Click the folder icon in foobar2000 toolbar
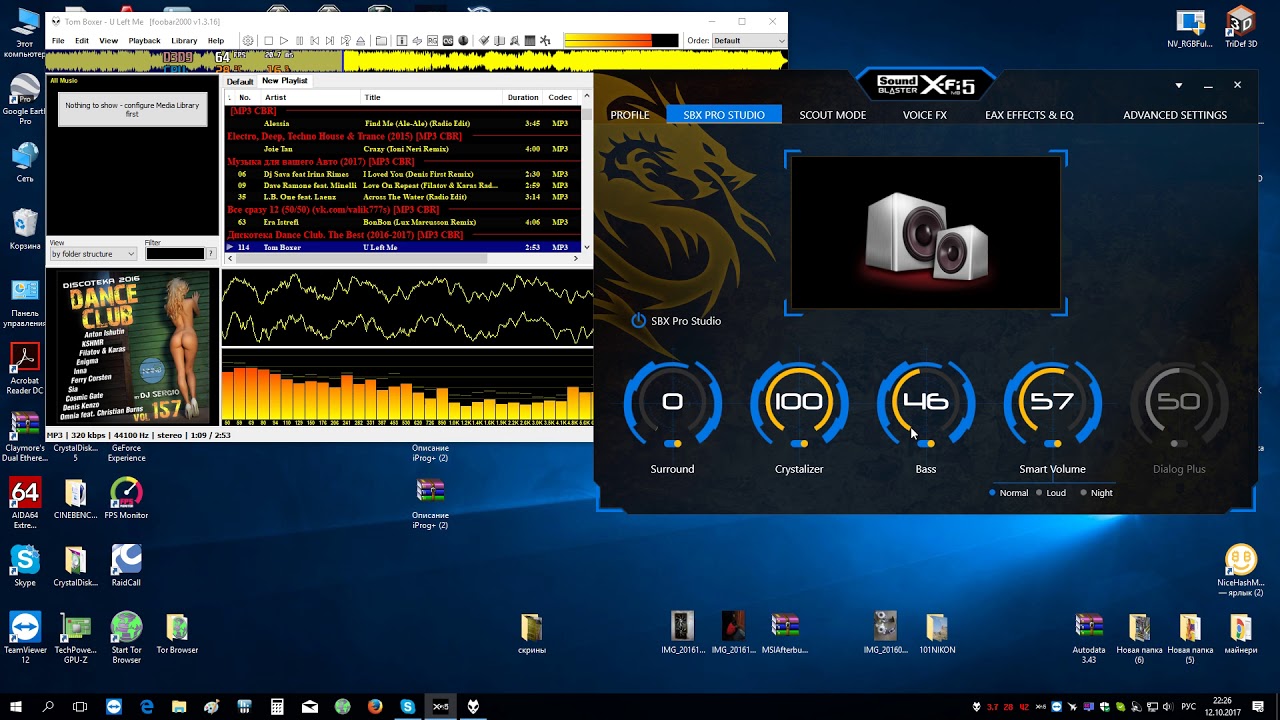 coord(381,41)
